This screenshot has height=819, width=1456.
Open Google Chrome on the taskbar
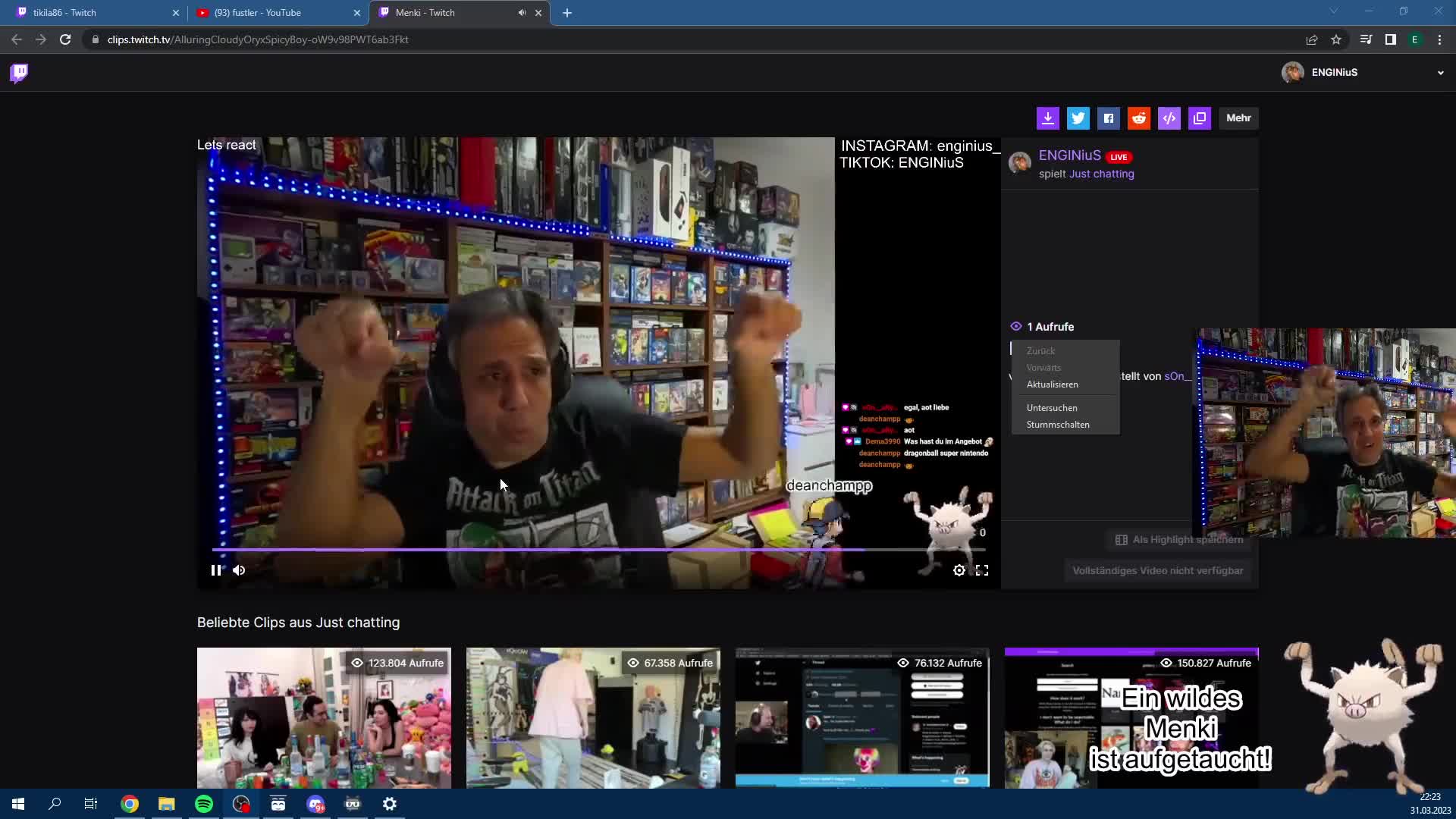click(x=130, y=804)
